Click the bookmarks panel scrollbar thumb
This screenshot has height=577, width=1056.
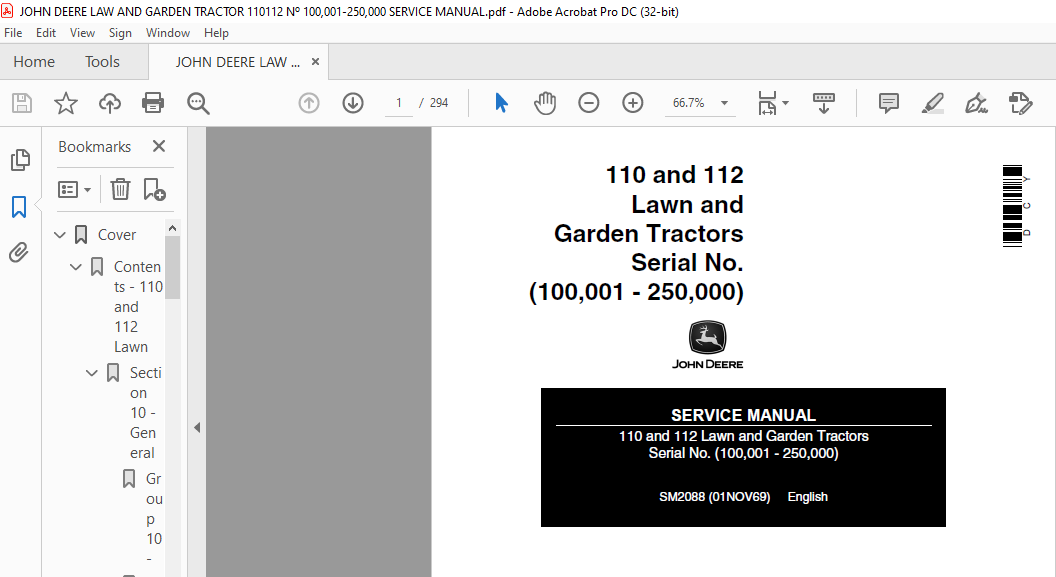click(172, 267)
